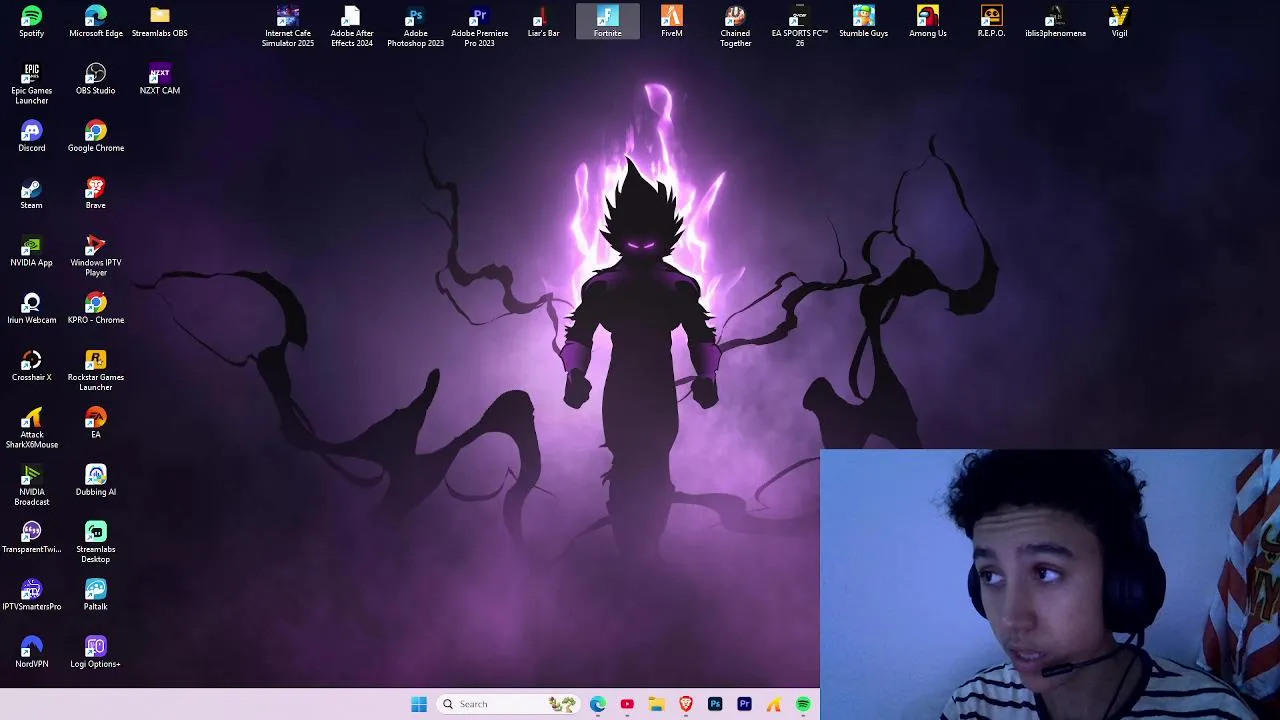1280x720 pixels.
Task: Open the Attack Shark taskbar icon
Action: coord(774,704)
